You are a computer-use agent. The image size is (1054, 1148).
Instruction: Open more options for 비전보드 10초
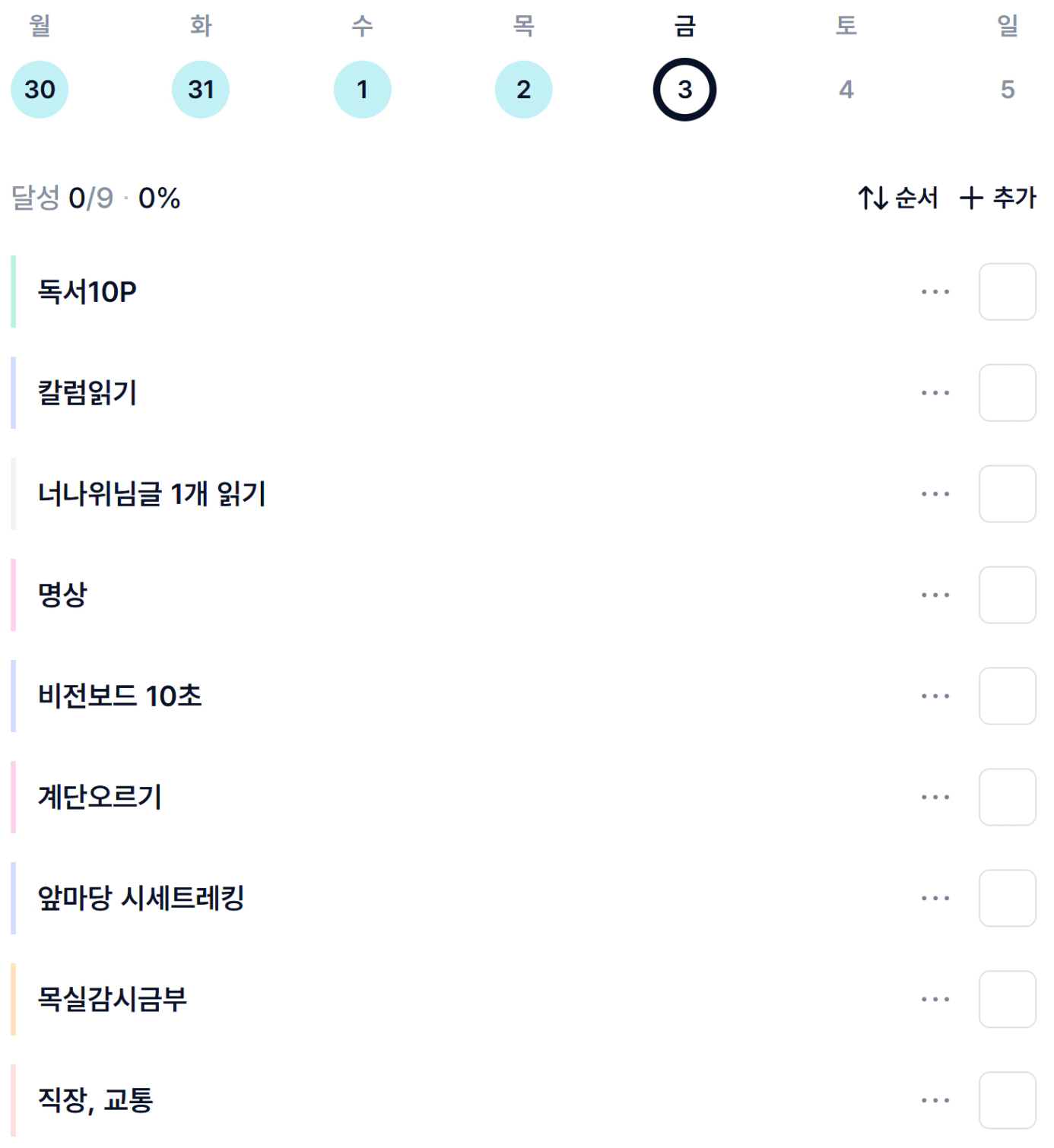935,696
